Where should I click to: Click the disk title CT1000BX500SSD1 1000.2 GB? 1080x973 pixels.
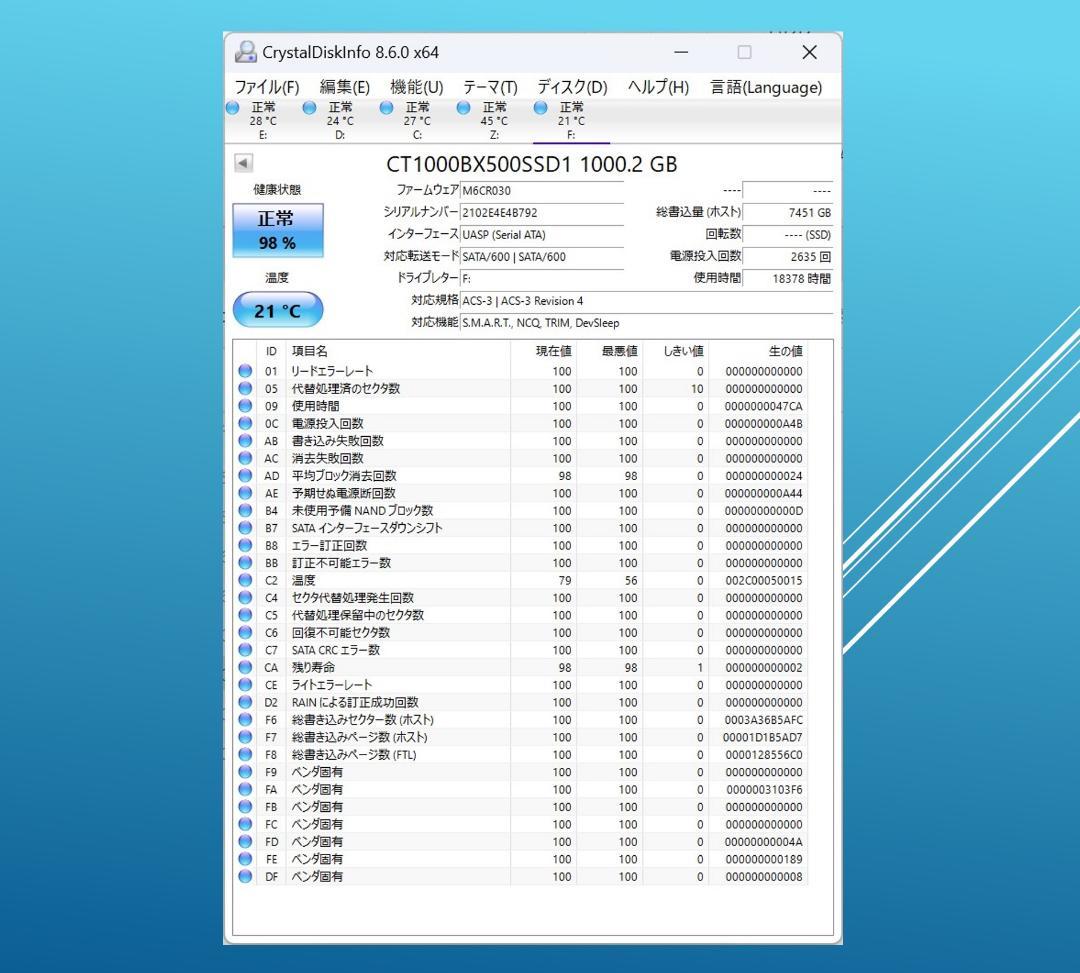(x=531, y=165)
